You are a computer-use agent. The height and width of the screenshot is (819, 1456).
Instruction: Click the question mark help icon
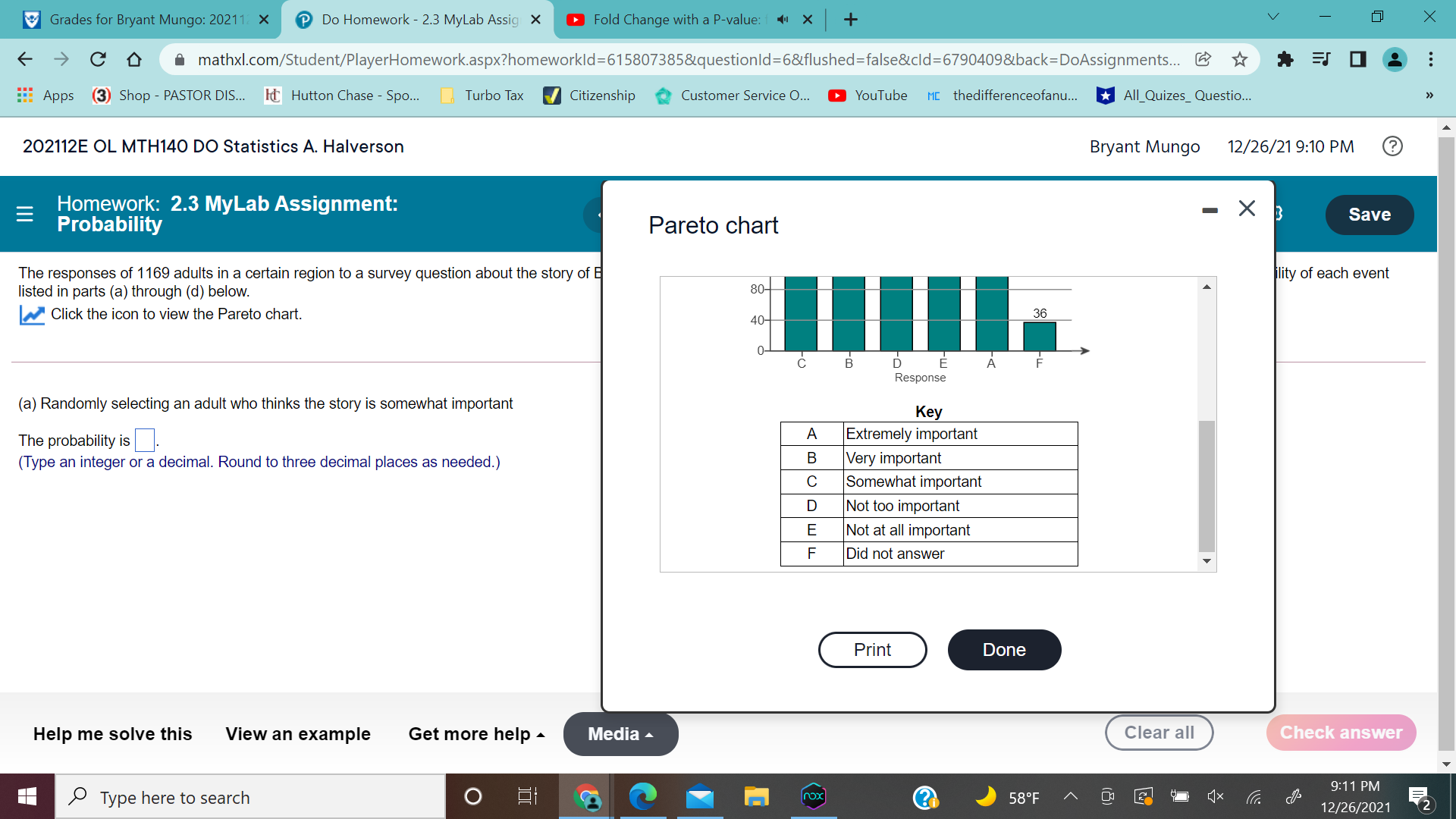(1392, 146)
